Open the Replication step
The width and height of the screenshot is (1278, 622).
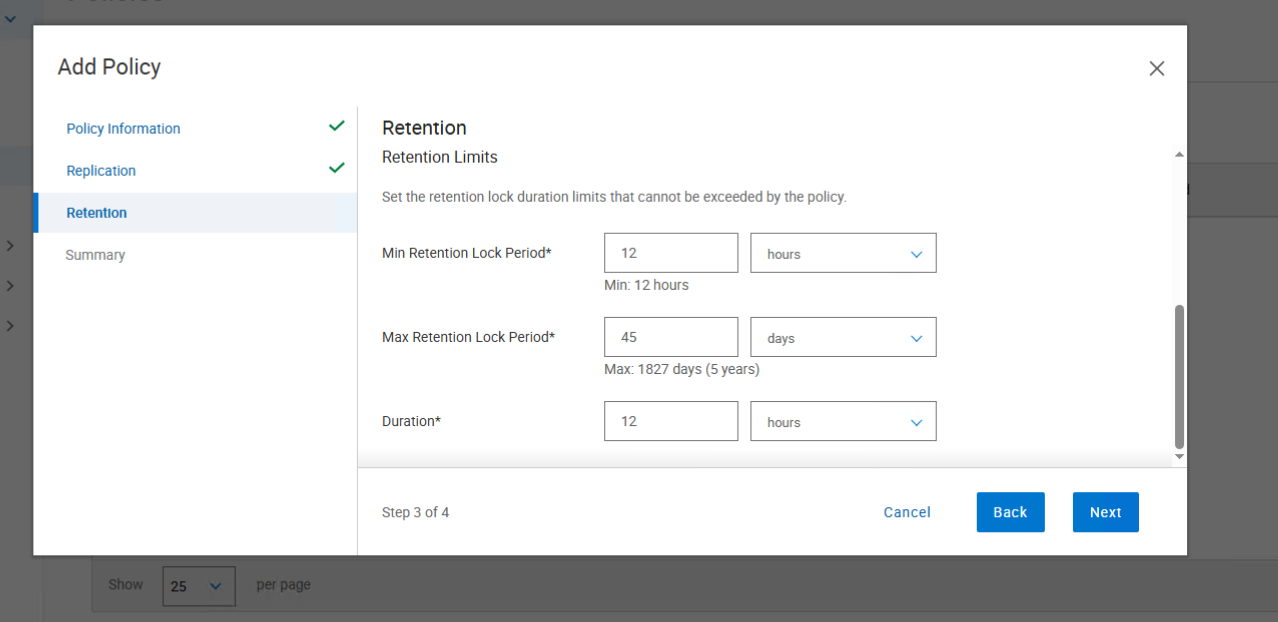[x=101, y=171]
